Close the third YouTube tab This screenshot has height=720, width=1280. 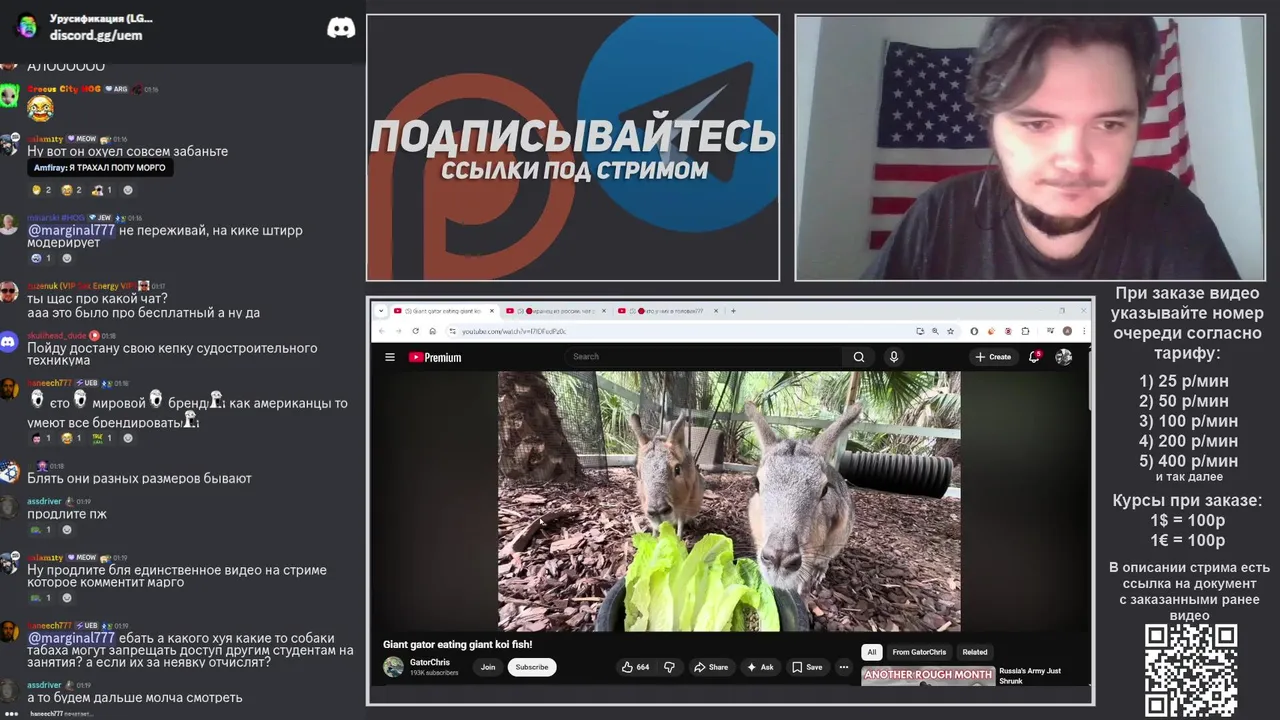[716, 311]
